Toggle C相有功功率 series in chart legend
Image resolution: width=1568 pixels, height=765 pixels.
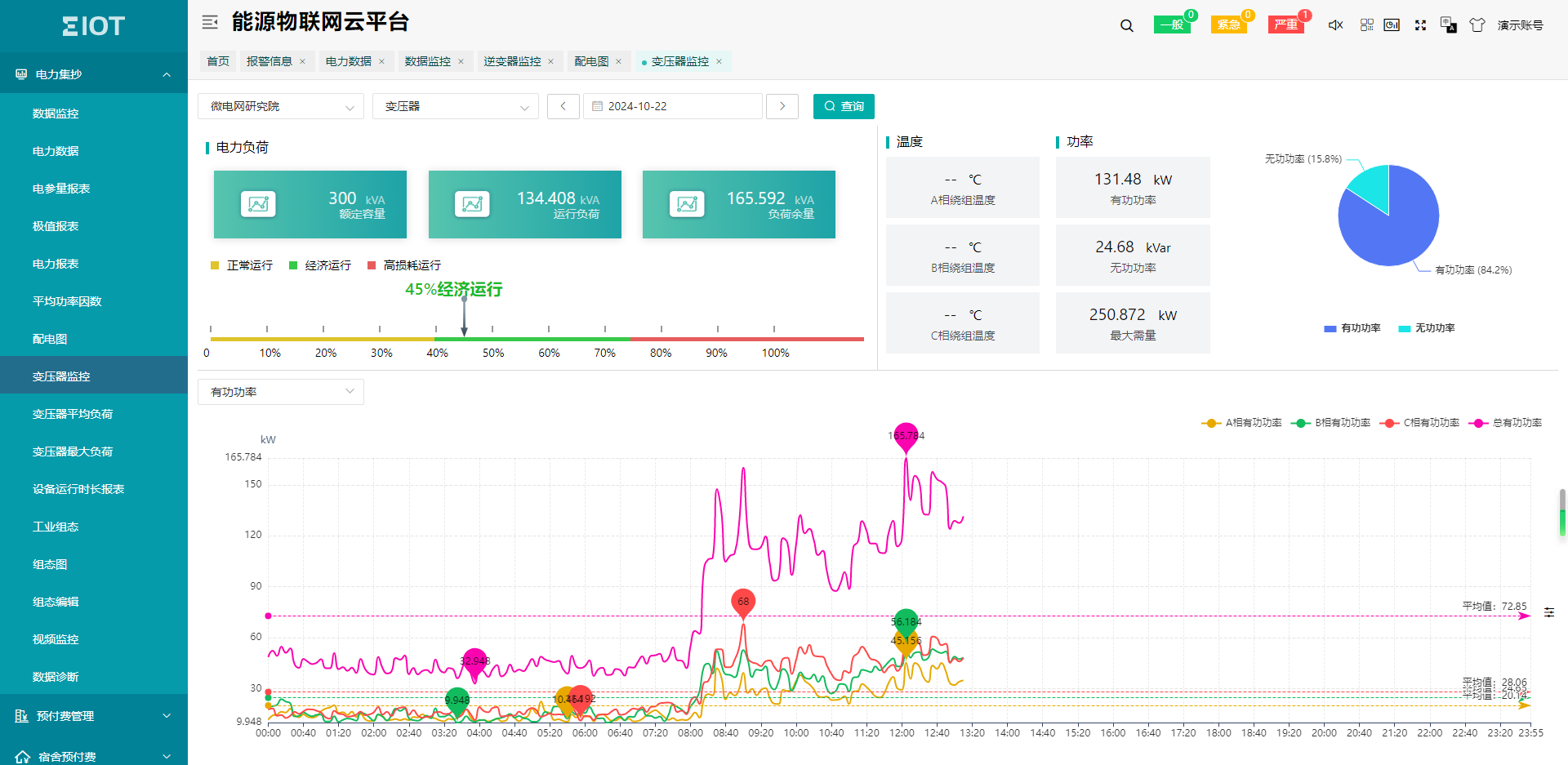[x=1420, y=423]
